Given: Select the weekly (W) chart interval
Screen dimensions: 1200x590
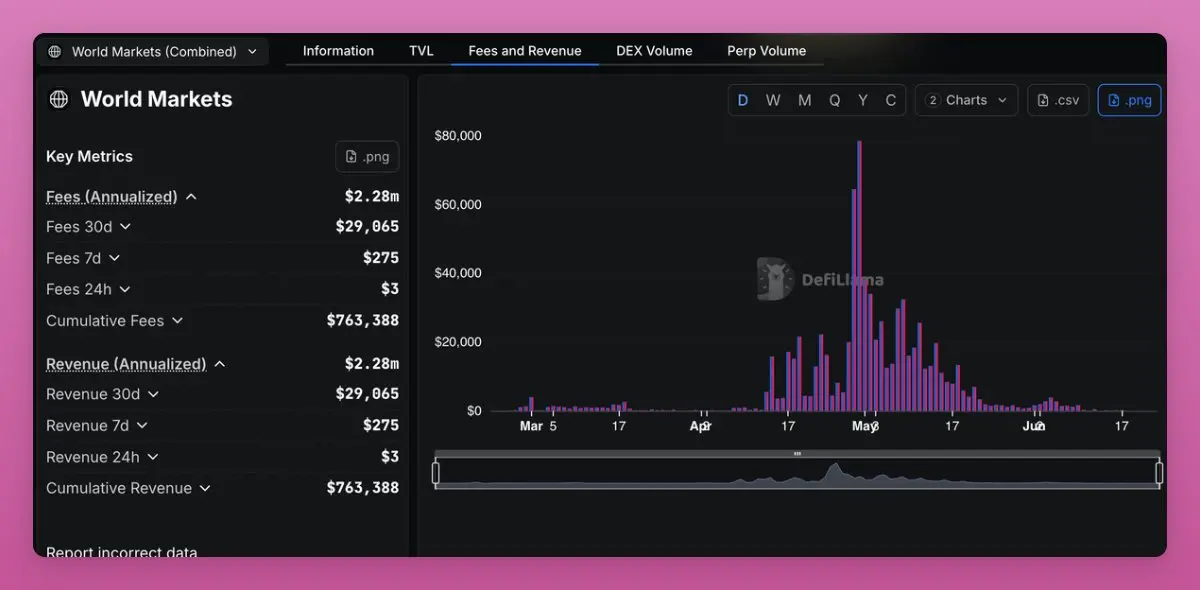Looking at the screenshot, I should [x=773, y=100].
